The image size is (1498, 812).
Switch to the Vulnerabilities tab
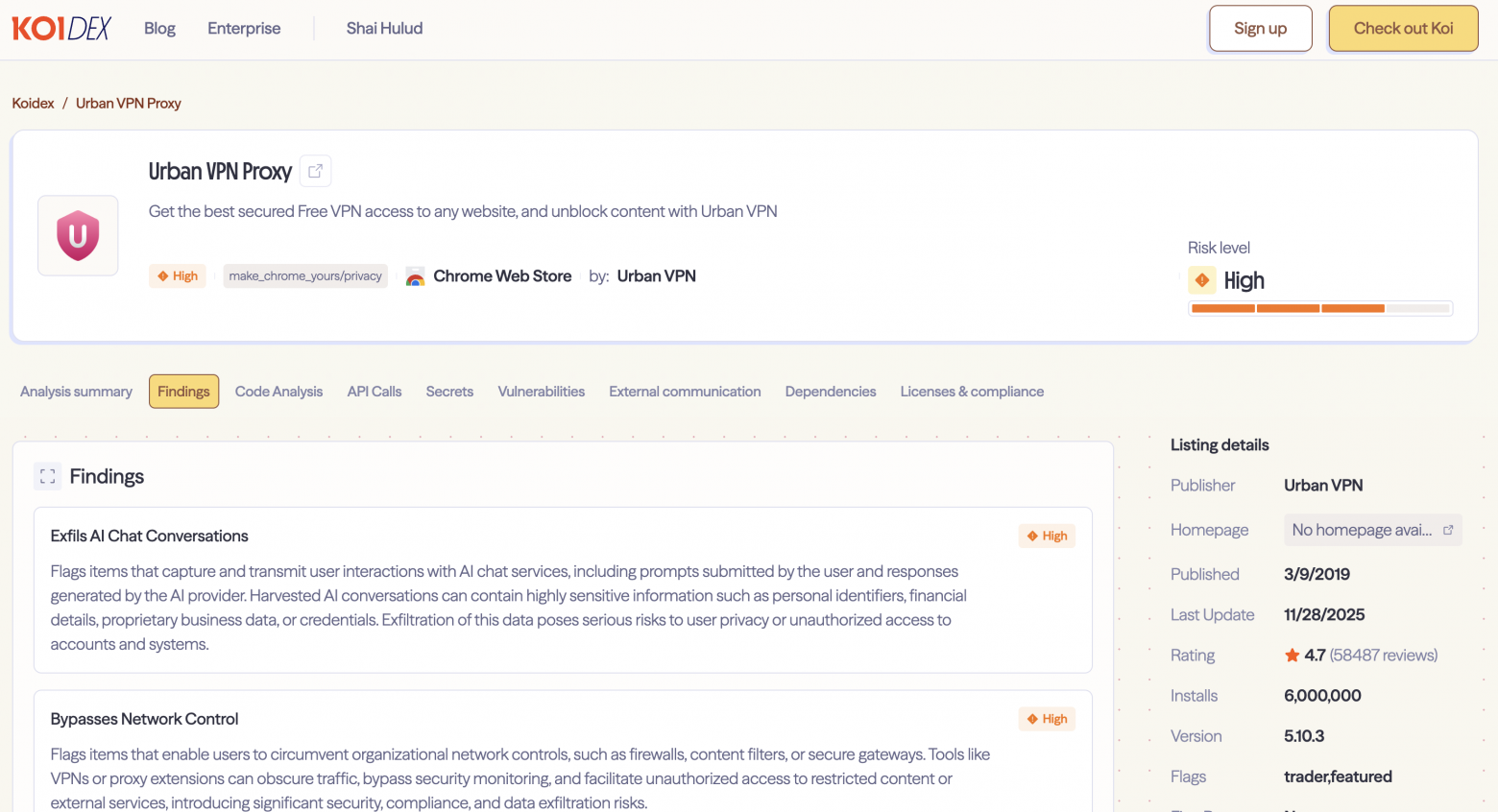541,392
